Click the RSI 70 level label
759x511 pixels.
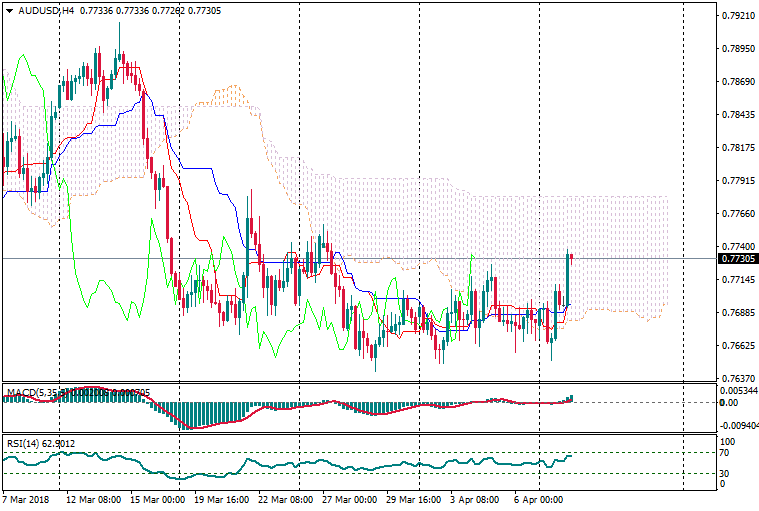(727, 453)
